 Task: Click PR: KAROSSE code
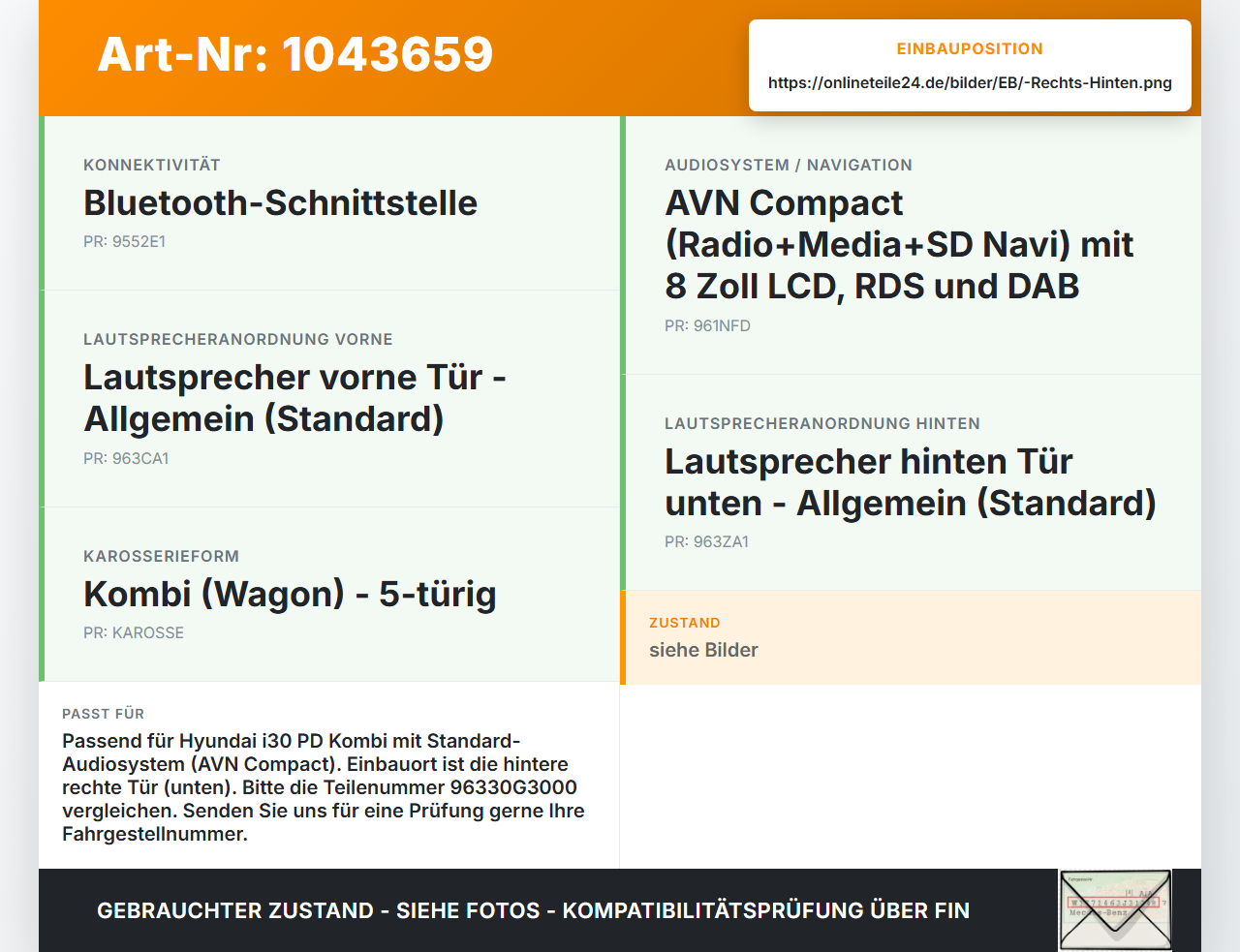134,633
